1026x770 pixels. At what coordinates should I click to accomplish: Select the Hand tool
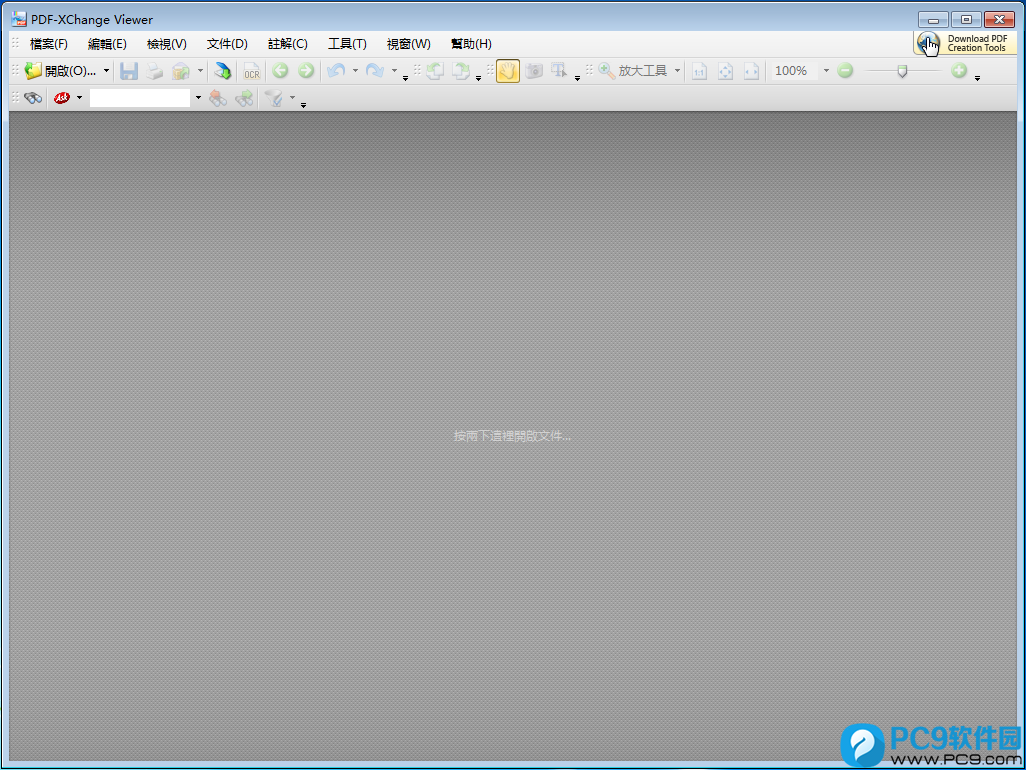tap(508, 71)
